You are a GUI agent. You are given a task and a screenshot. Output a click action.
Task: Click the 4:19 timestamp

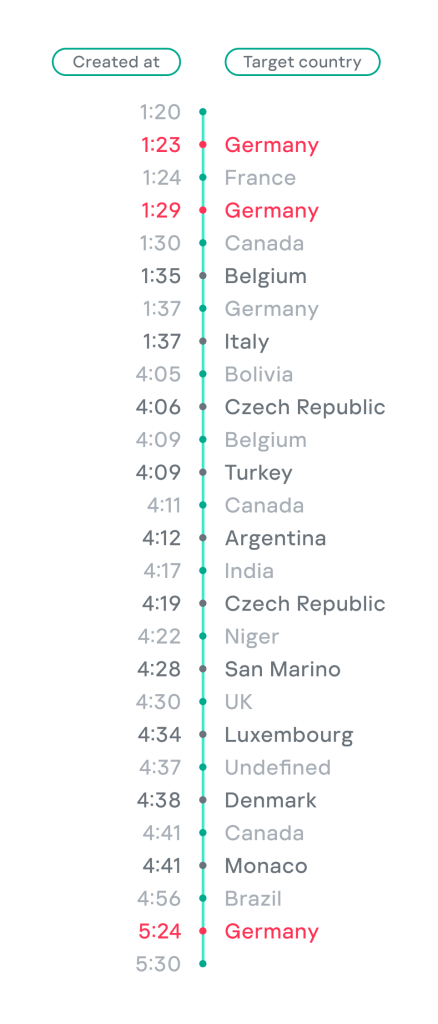click(x=161, y=603)
